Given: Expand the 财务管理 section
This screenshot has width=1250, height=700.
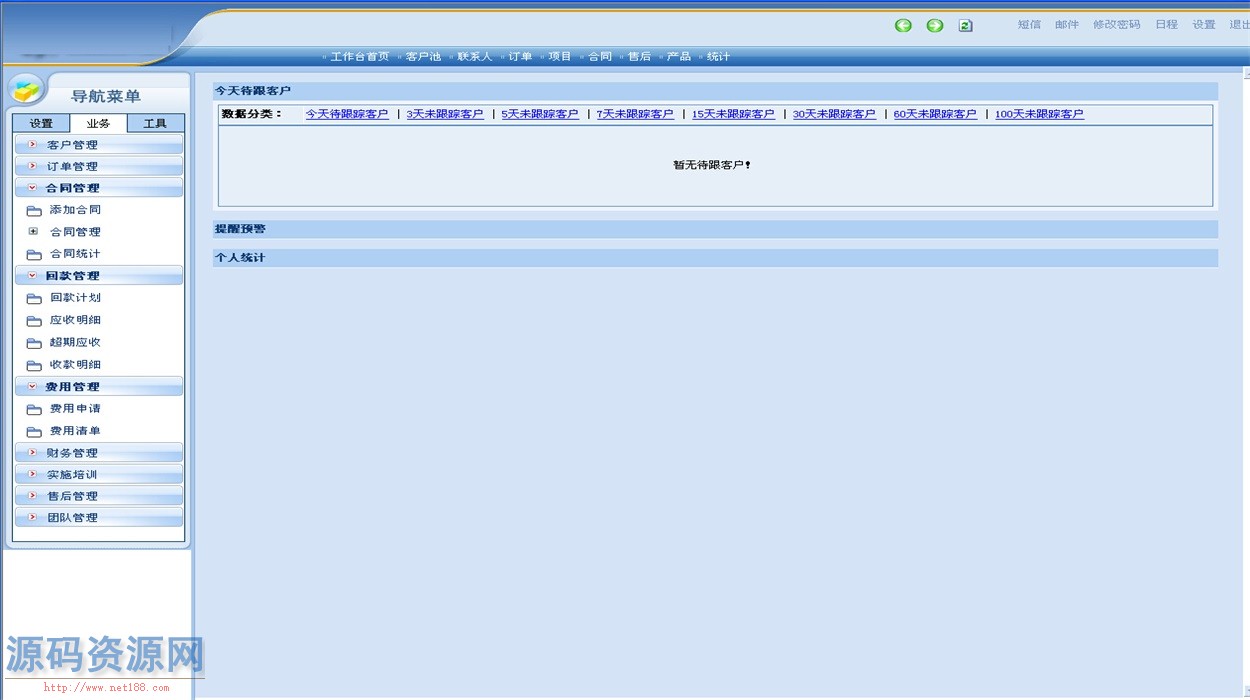Looking at the screenshot, I should coord(98,453).
